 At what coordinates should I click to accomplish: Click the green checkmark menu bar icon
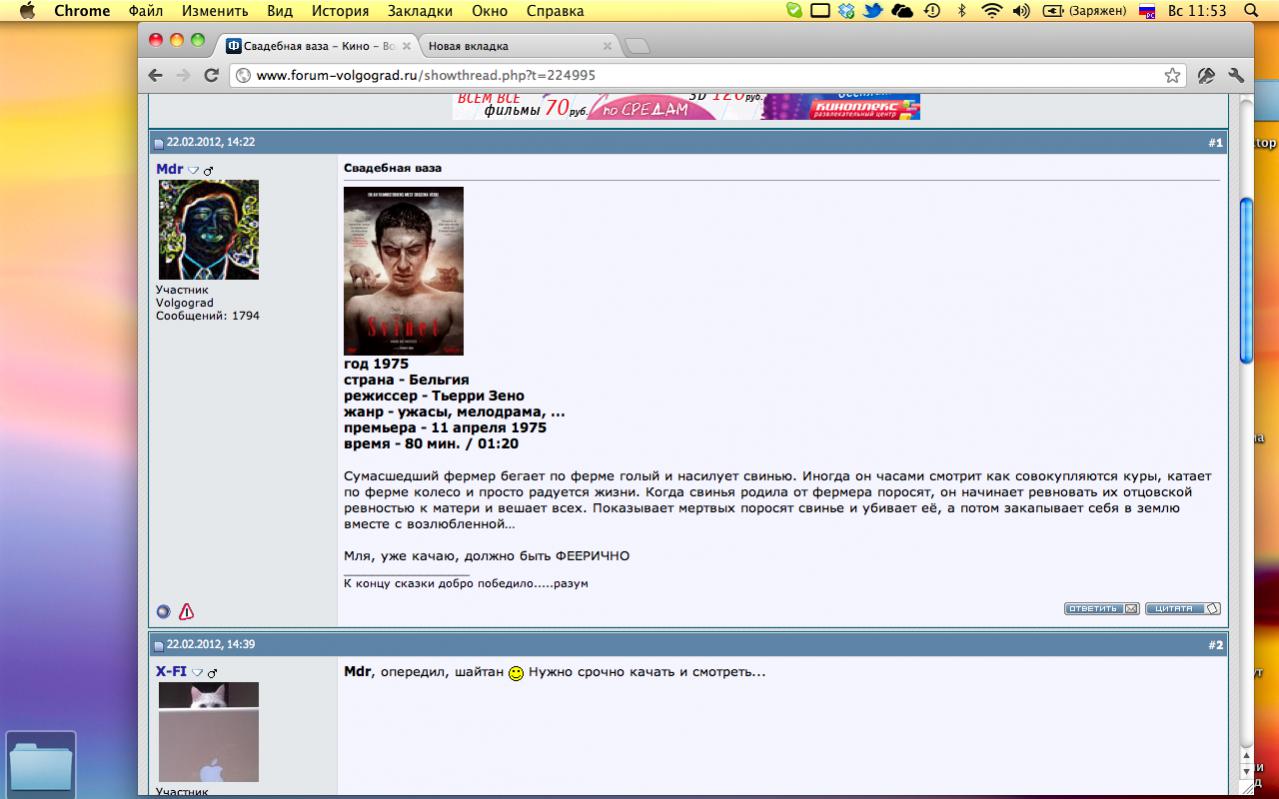click(x=794, y=11)
